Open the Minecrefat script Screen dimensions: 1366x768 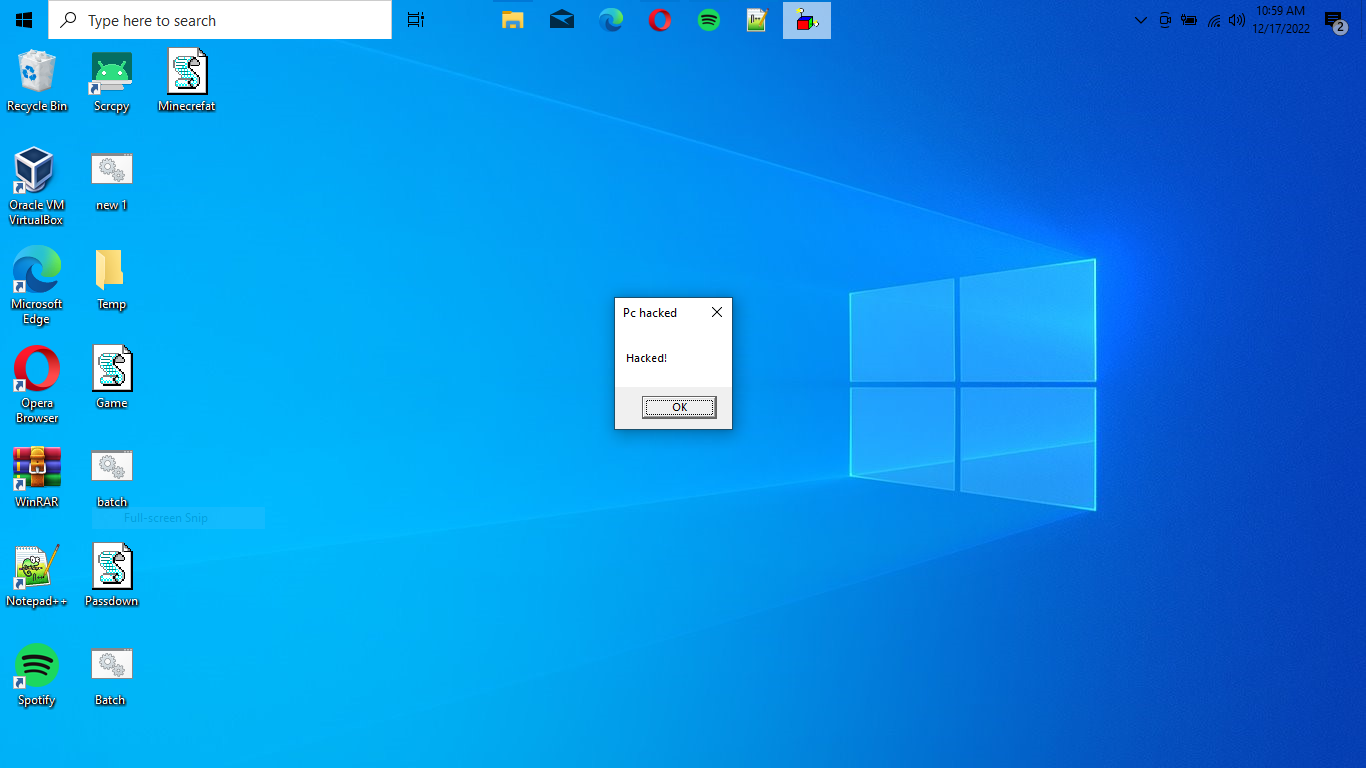186,70
